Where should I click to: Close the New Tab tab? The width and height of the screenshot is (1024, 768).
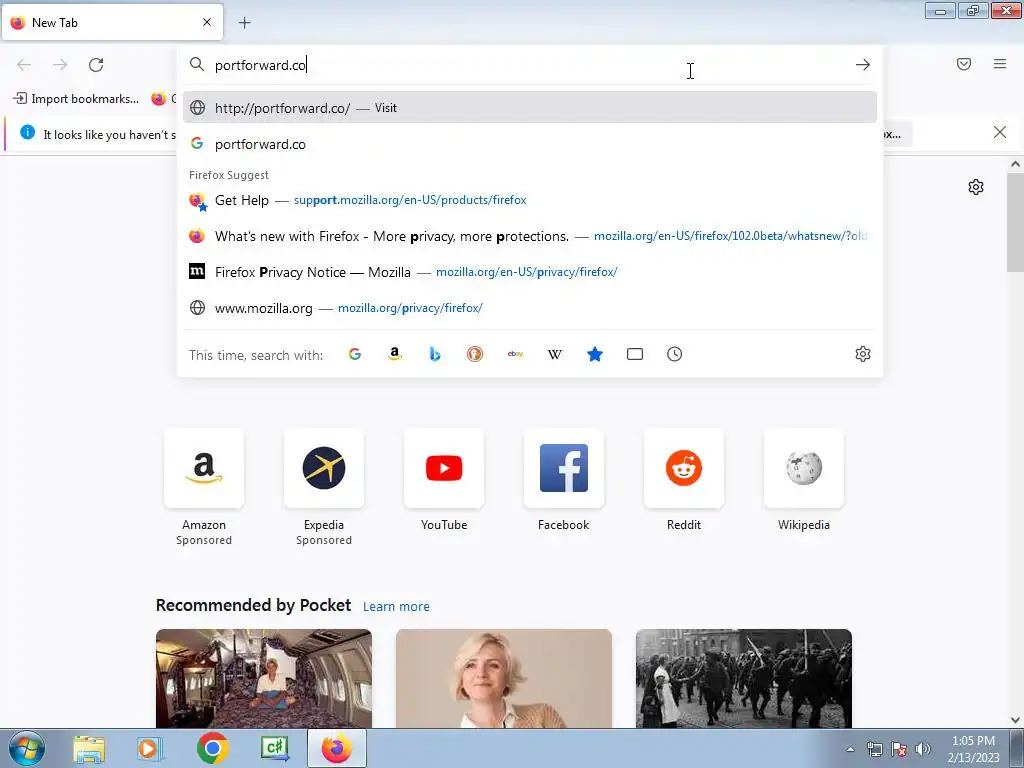(x=207, y=22)
